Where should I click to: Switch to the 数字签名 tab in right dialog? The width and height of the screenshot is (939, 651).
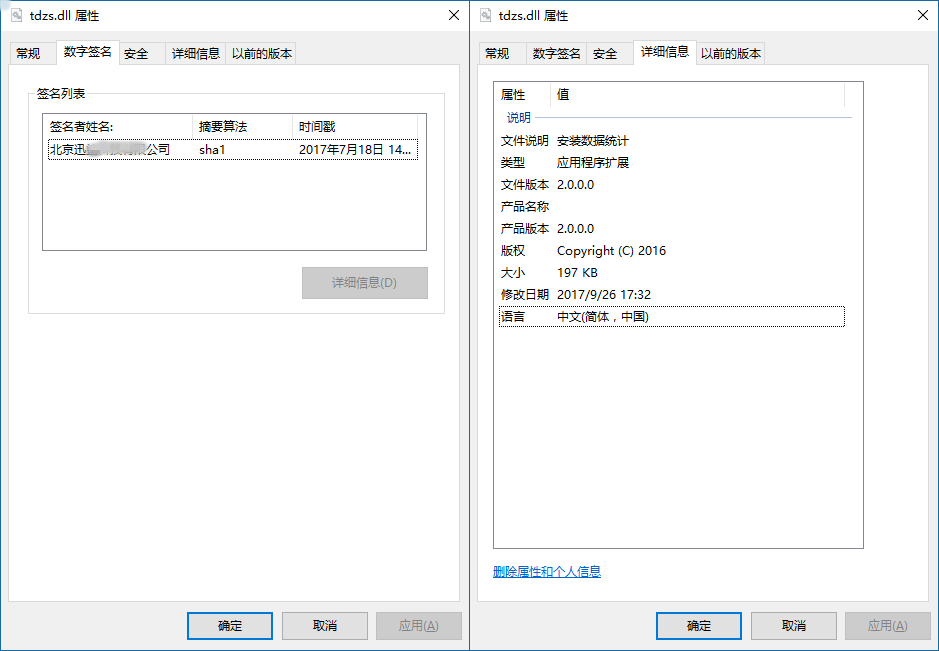556,52
